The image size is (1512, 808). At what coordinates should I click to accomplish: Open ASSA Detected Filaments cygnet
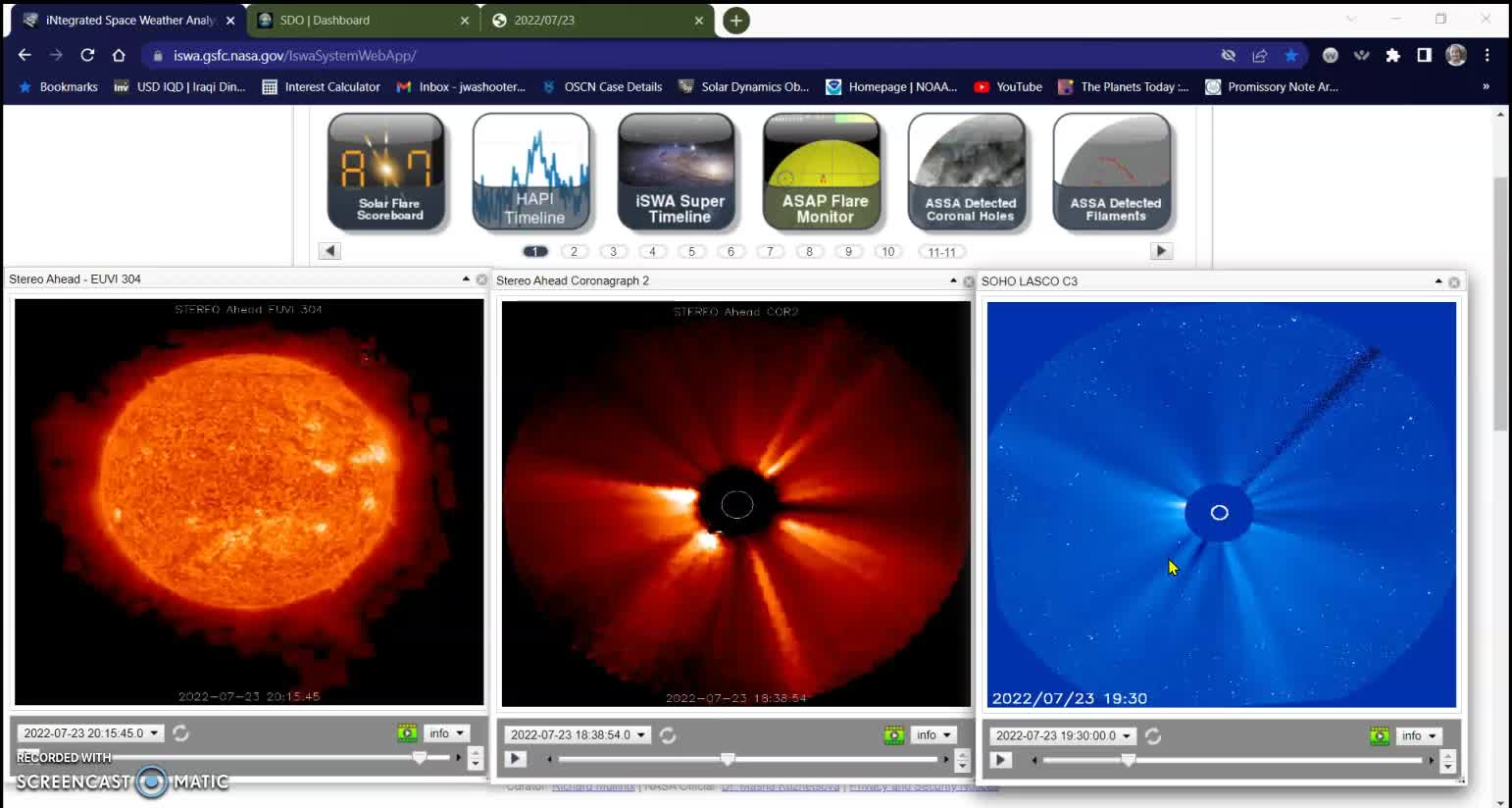point(1112,173)
